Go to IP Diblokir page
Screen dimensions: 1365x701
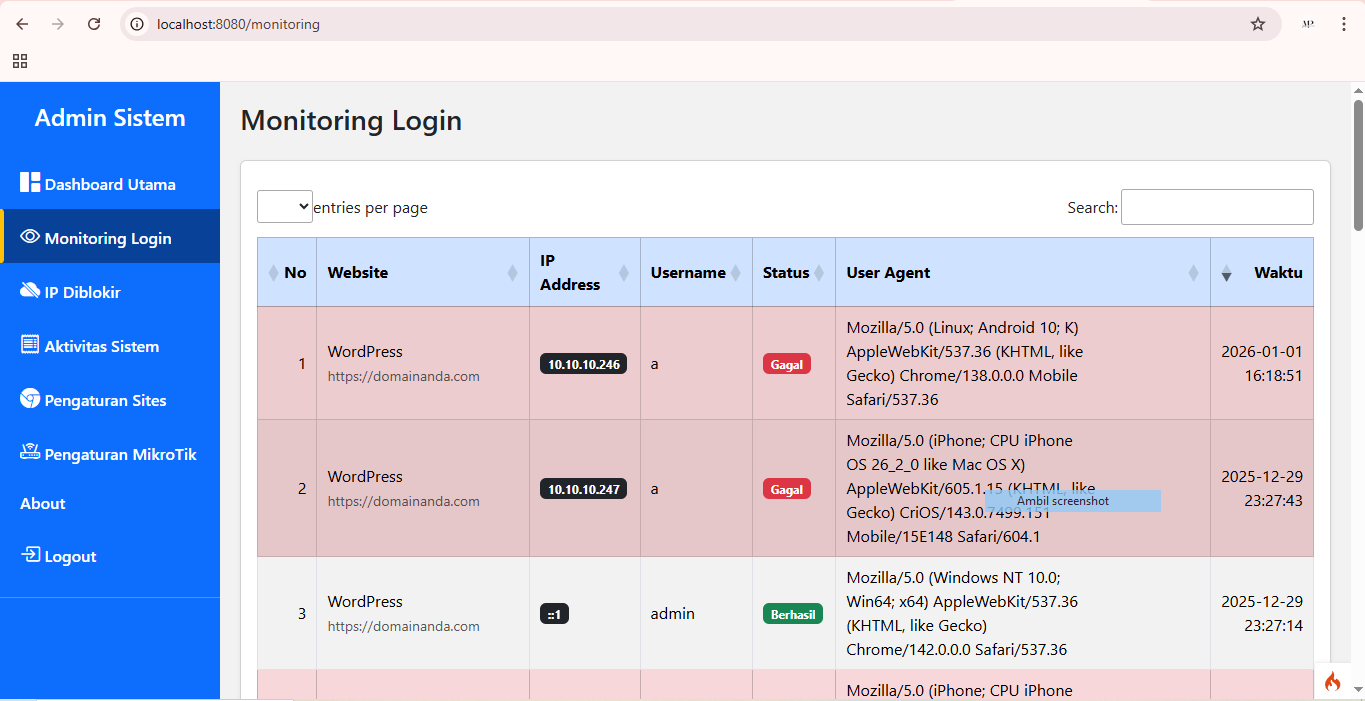point(110,292)
